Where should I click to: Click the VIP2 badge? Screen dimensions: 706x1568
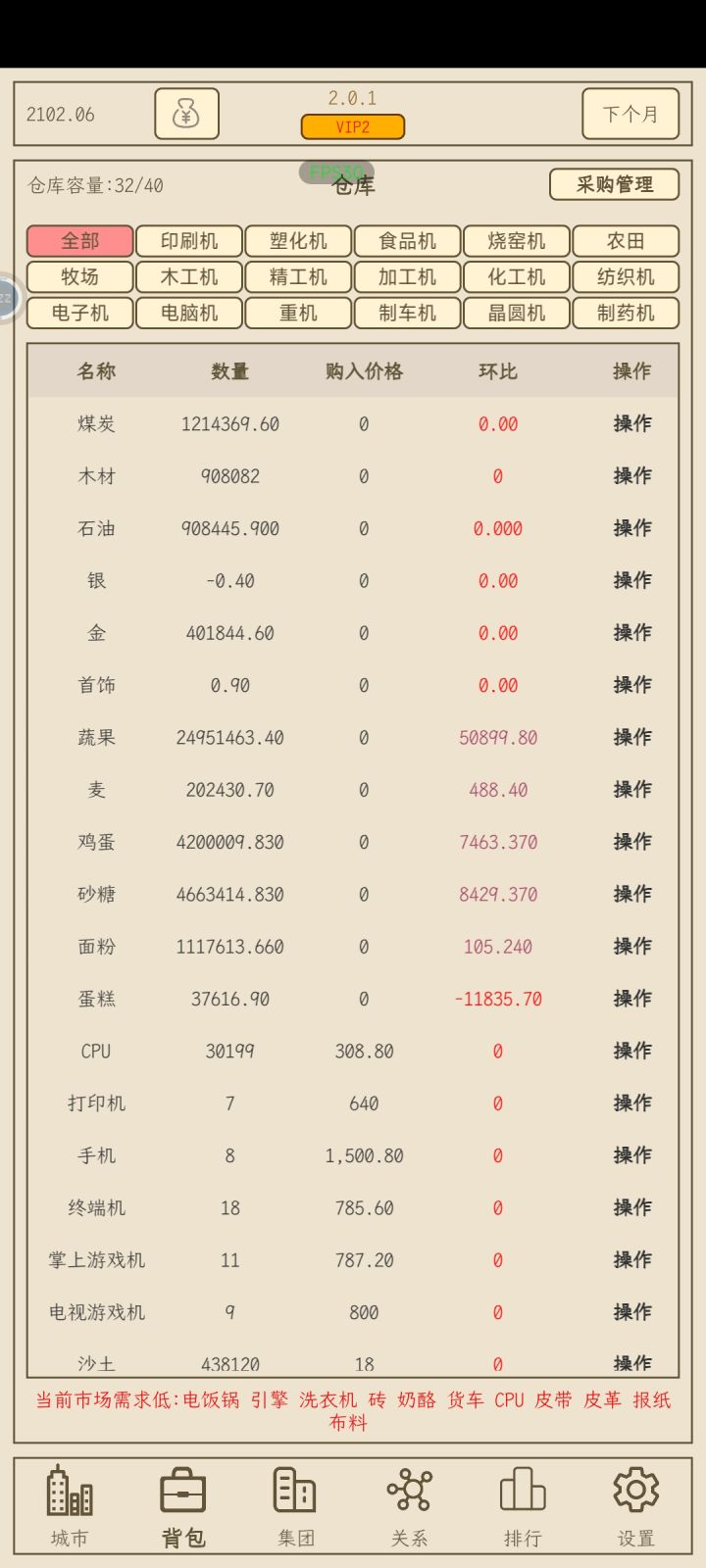tap(352, 127)
